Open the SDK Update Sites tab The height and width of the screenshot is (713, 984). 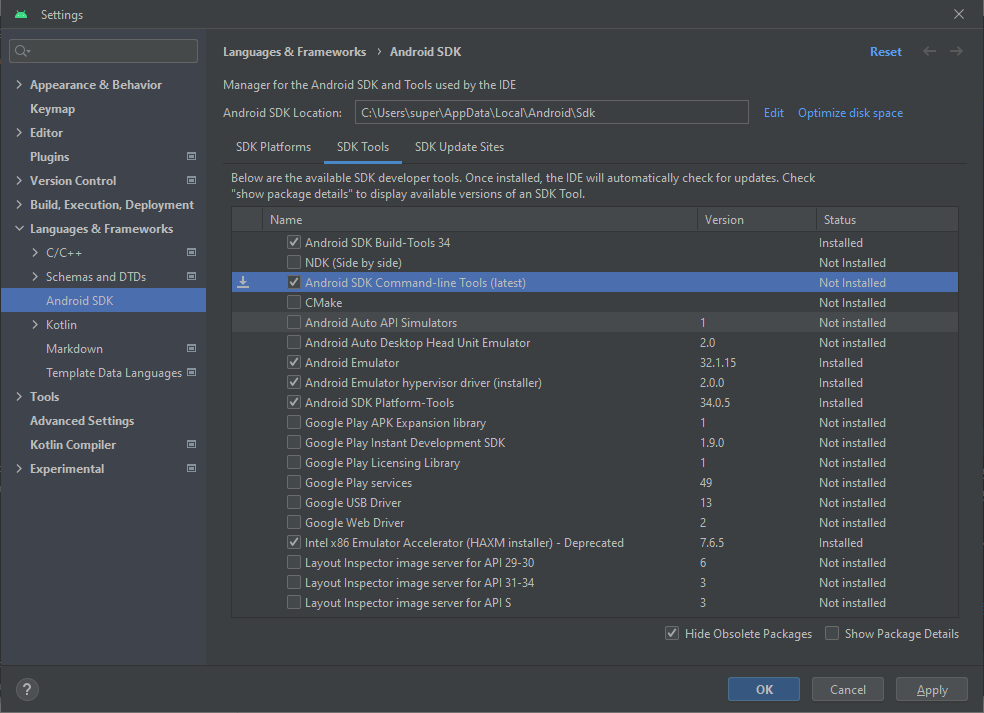(x=459, y=147)
